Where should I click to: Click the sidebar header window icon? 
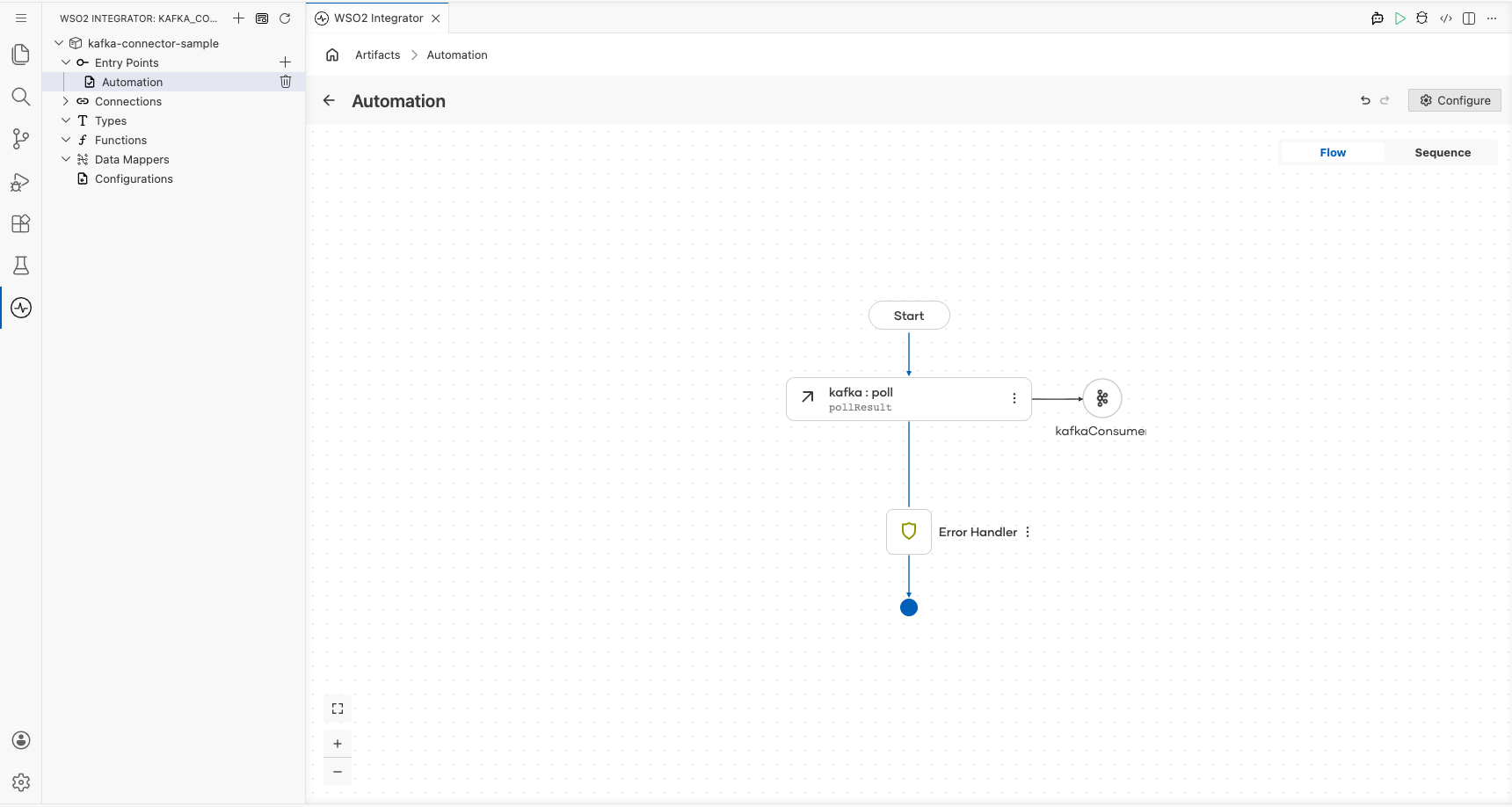click(262, 18)
